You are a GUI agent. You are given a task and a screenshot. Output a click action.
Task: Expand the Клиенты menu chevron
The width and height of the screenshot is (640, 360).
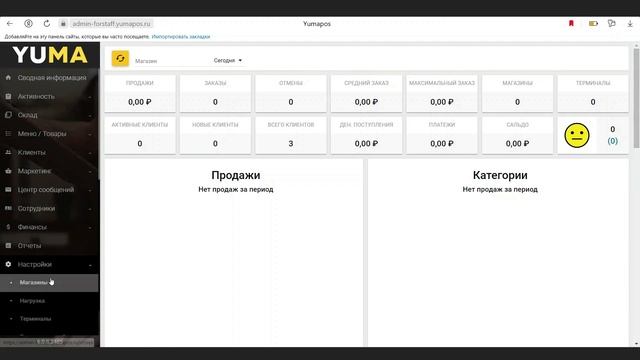(90, 153)
